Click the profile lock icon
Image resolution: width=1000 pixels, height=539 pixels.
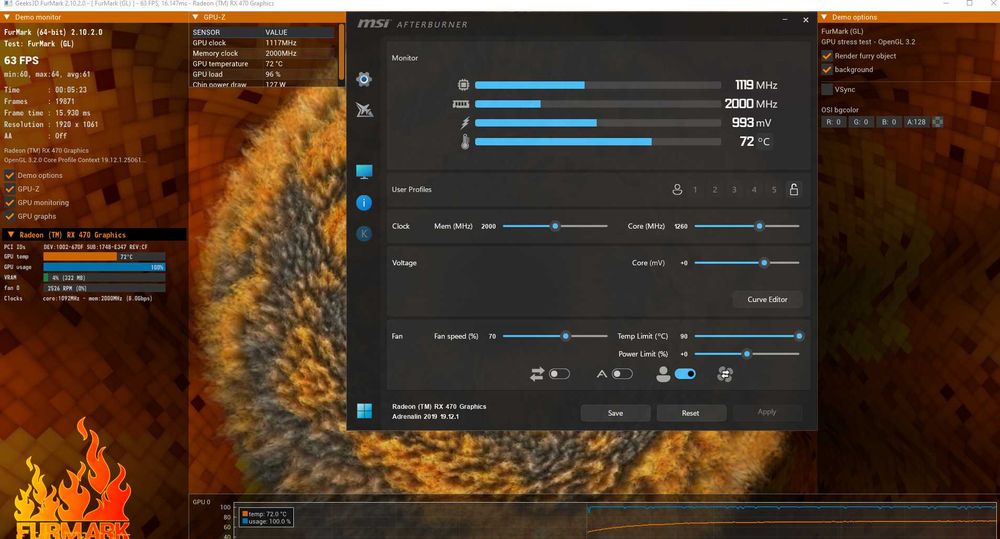tap(794, 189)
